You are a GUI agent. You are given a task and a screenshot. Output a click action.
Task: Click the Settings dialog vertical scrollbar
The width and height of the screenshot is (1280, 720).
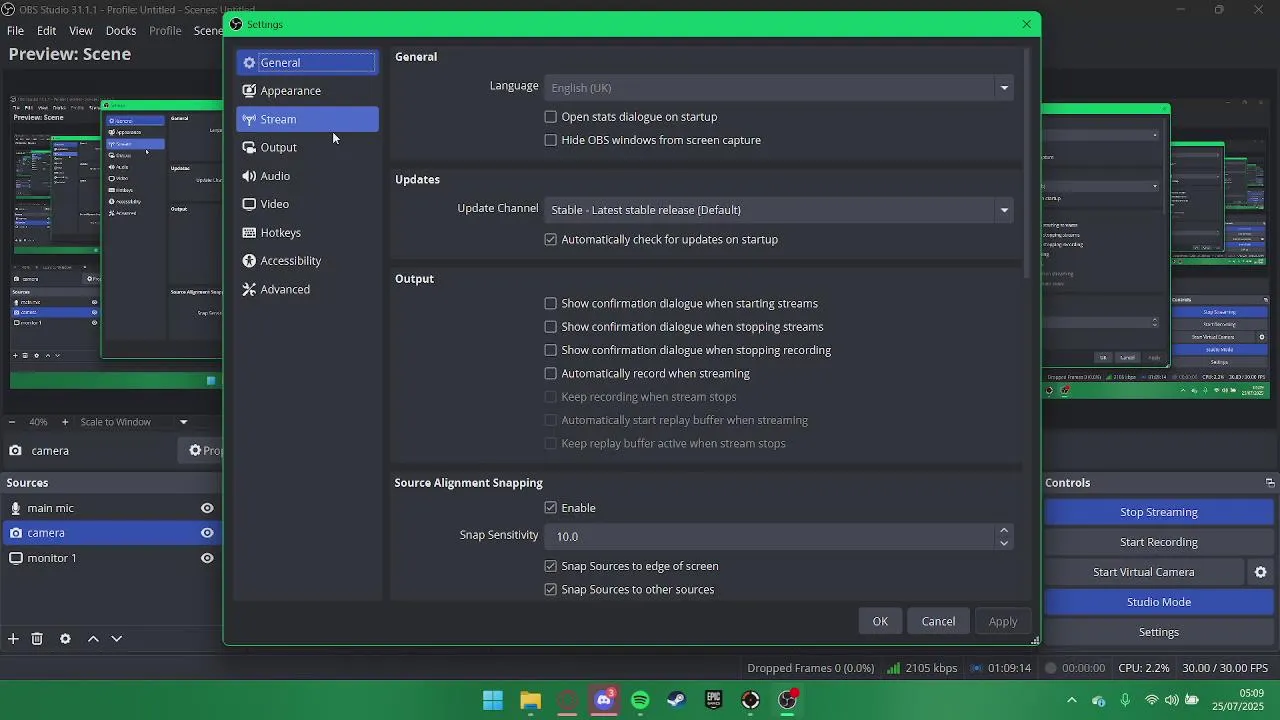[x=1029, y=163]
